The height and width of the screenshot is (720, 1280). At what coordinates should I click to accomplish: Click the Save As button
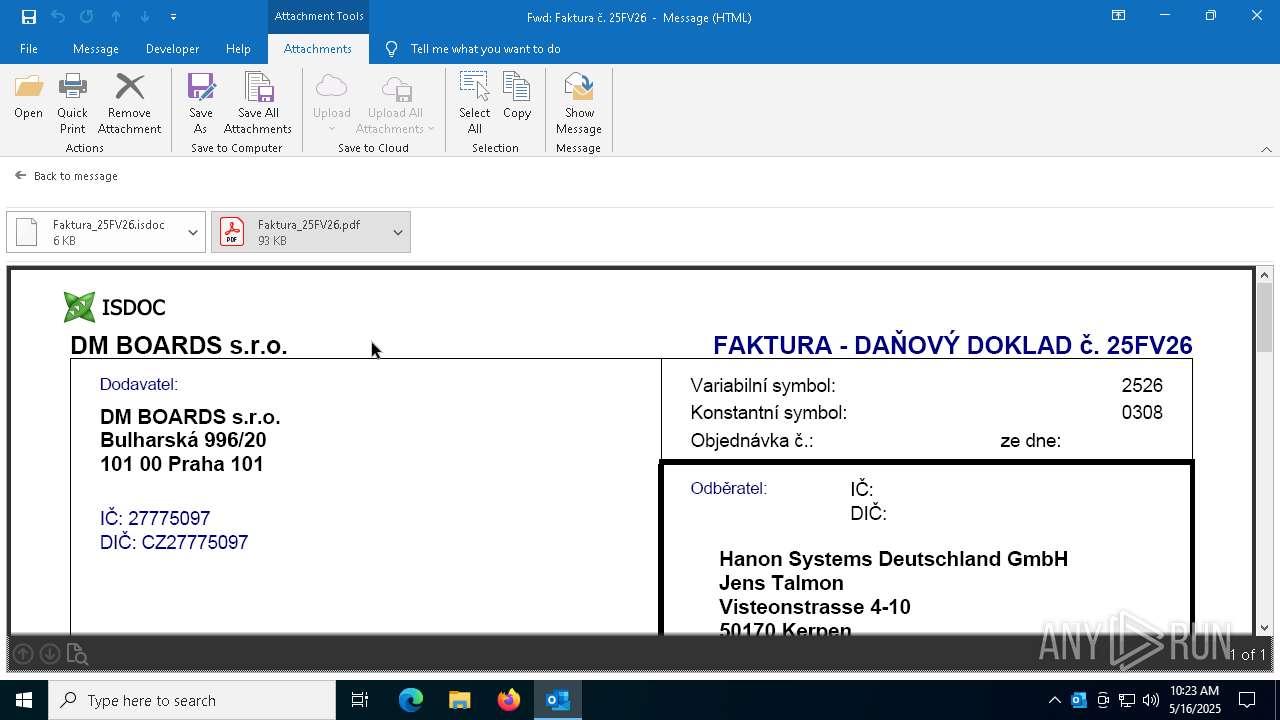point(201,102)
